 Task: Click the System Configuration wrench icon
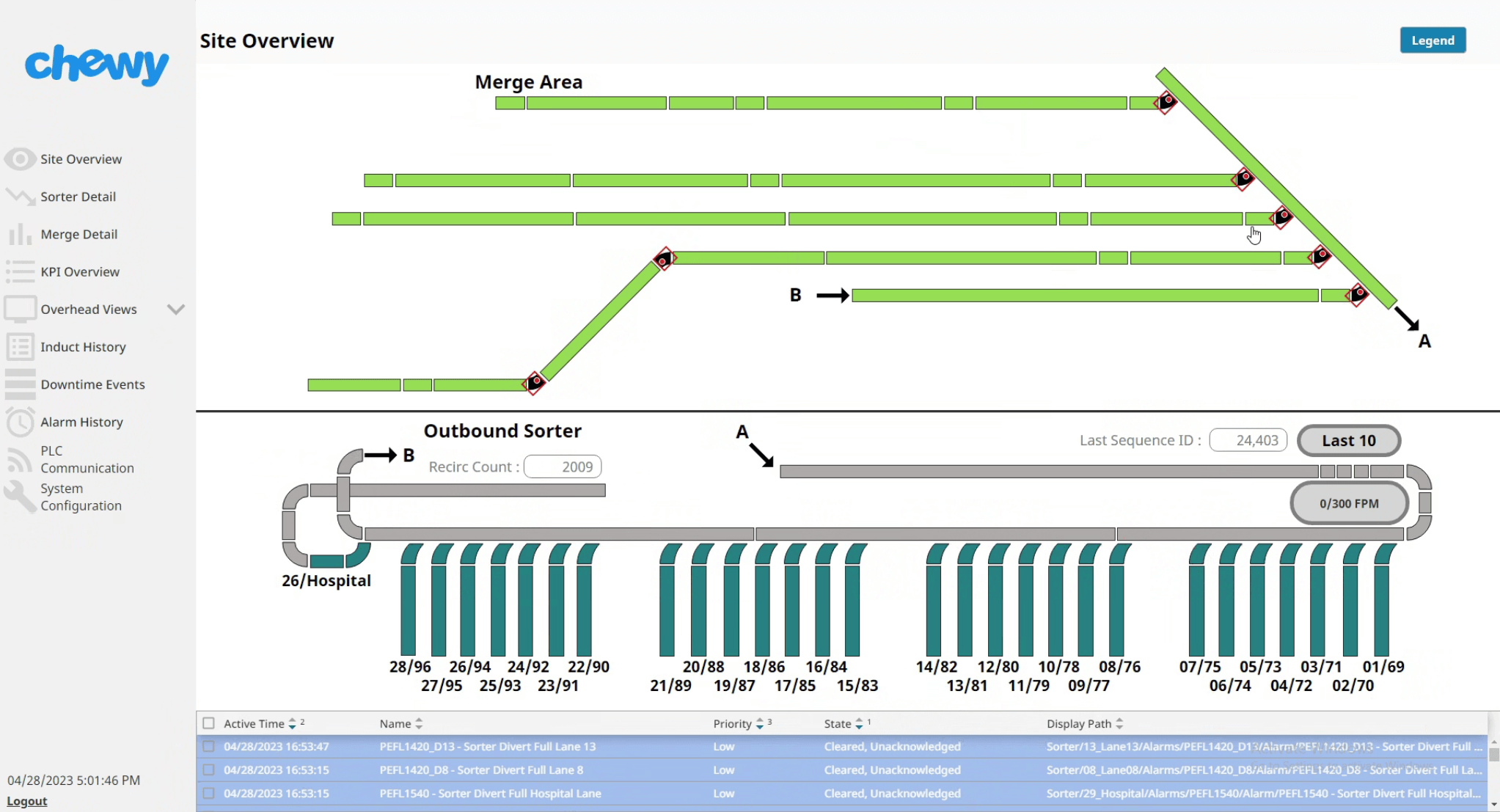(21, 497)
